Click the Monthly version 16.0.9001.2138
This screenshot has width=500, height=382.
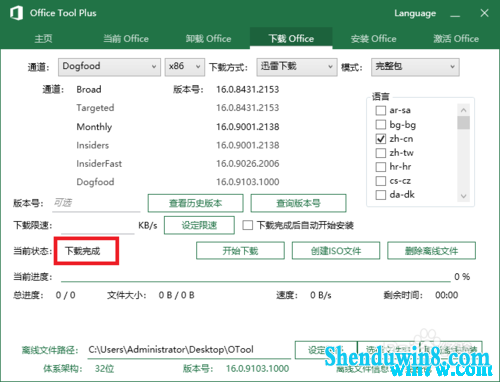(x=248, y=127)
